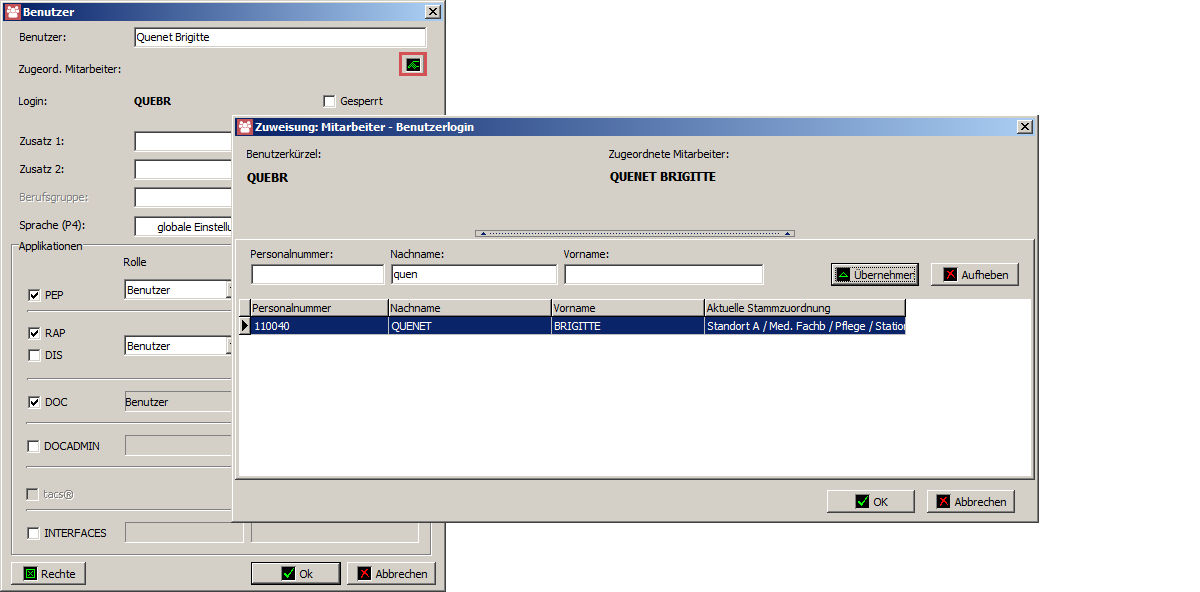Screen dimensions: 1200x592
Task: Click the Zusatz 1 input field
Action: point(183,141)
